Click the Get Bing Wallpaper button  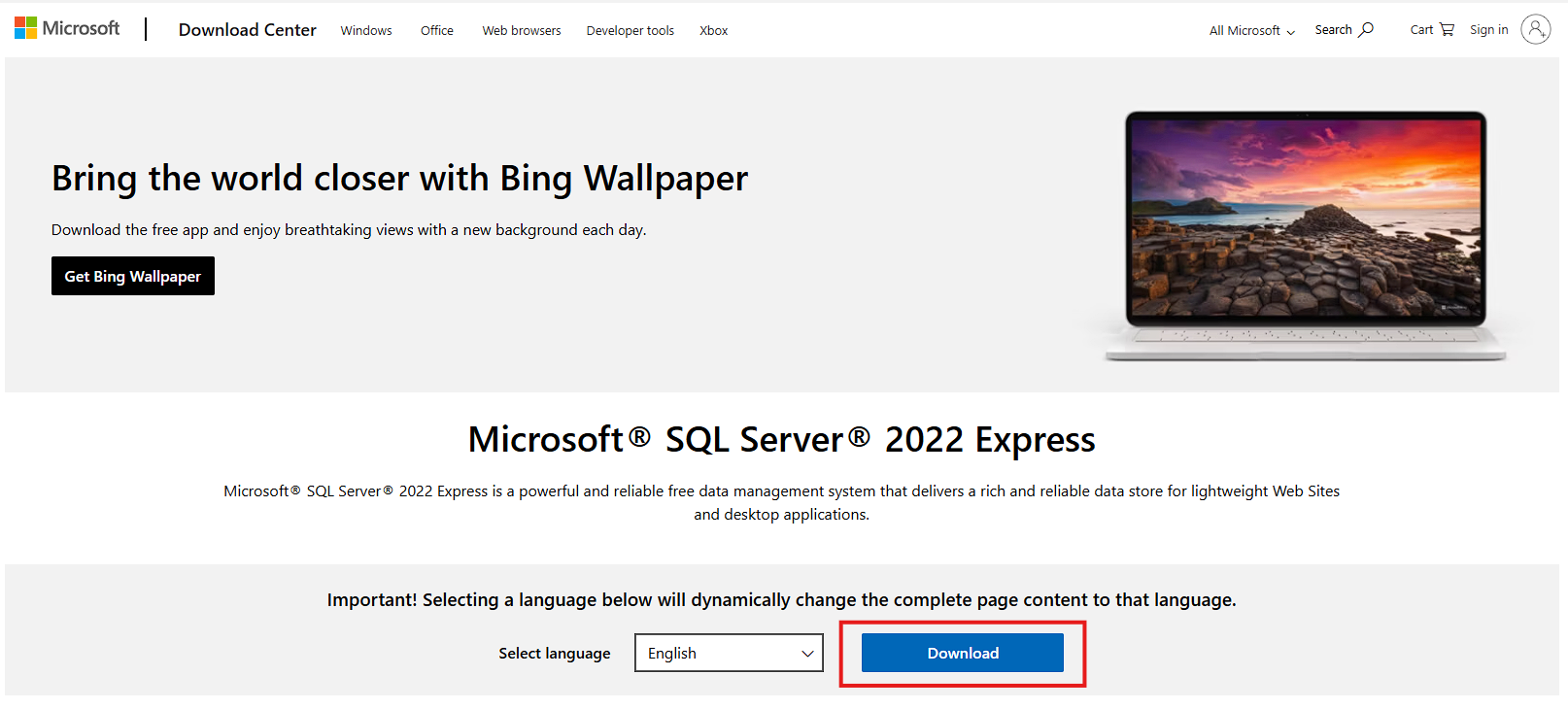coord(133,276)
